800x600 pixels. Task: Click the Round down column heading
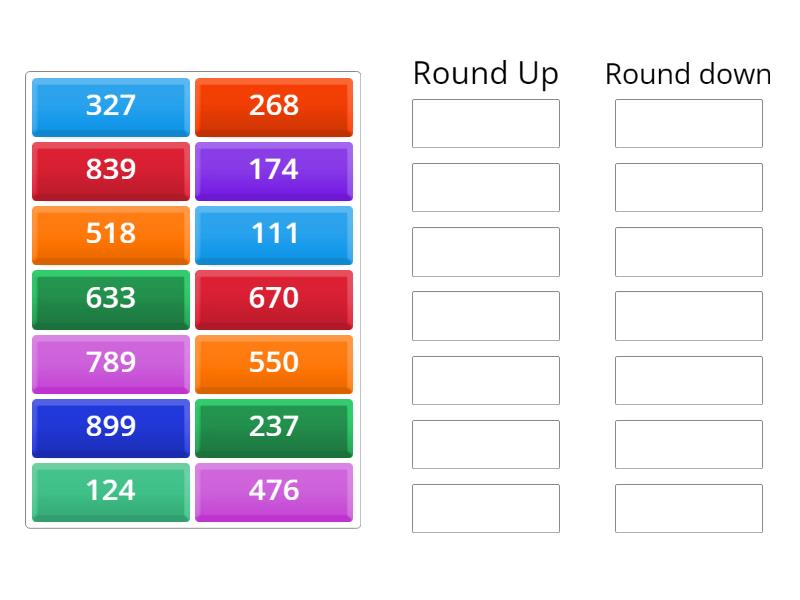688,74
